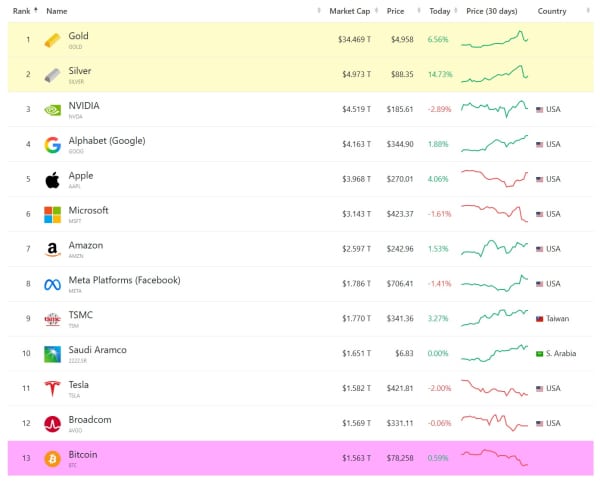Open the TSMC company link
600x481 pixels.
80,315
